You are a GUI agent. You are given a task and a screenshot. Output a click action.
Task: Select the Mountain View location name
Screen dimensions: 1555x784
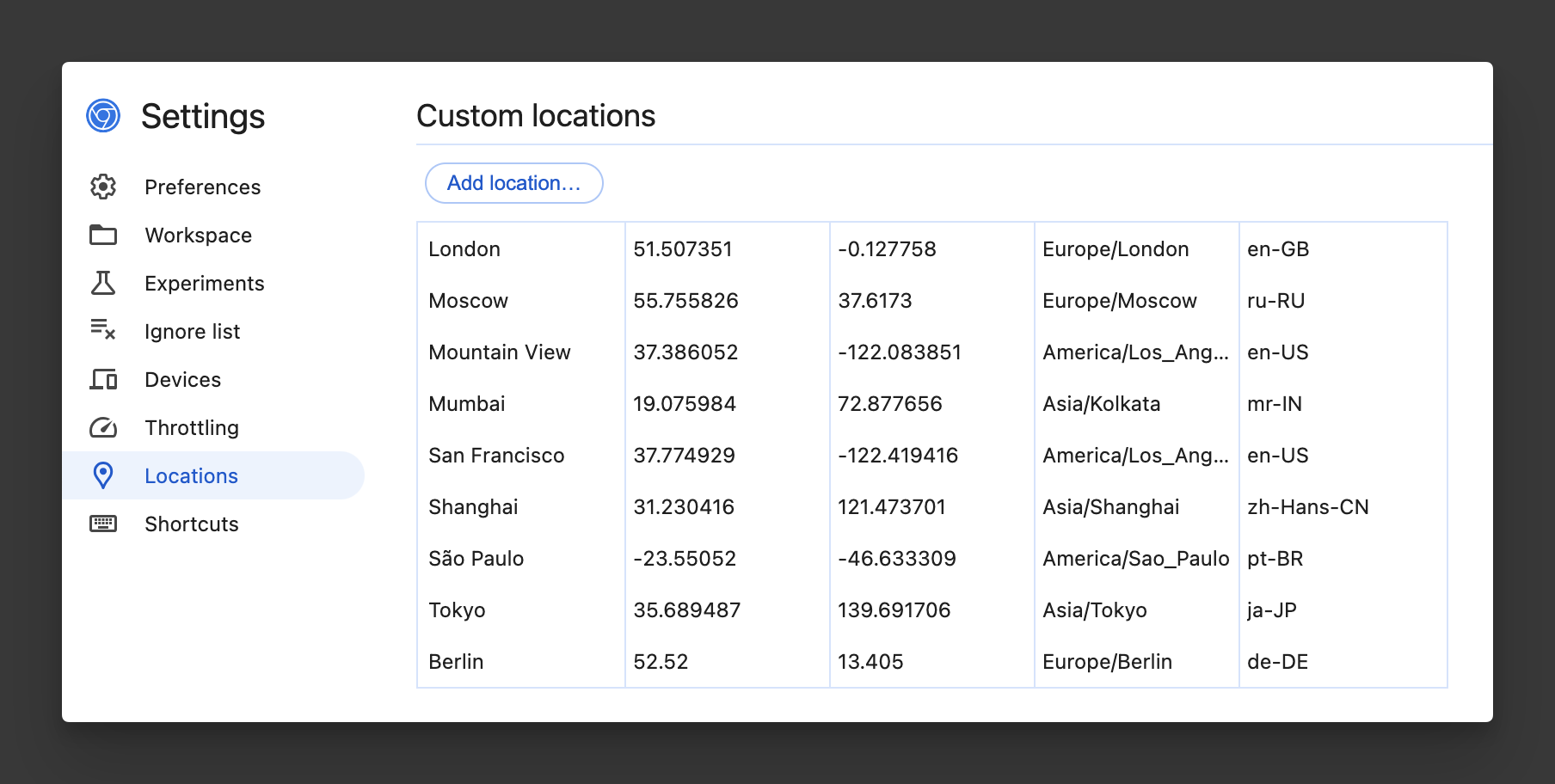tap(500, 352)
